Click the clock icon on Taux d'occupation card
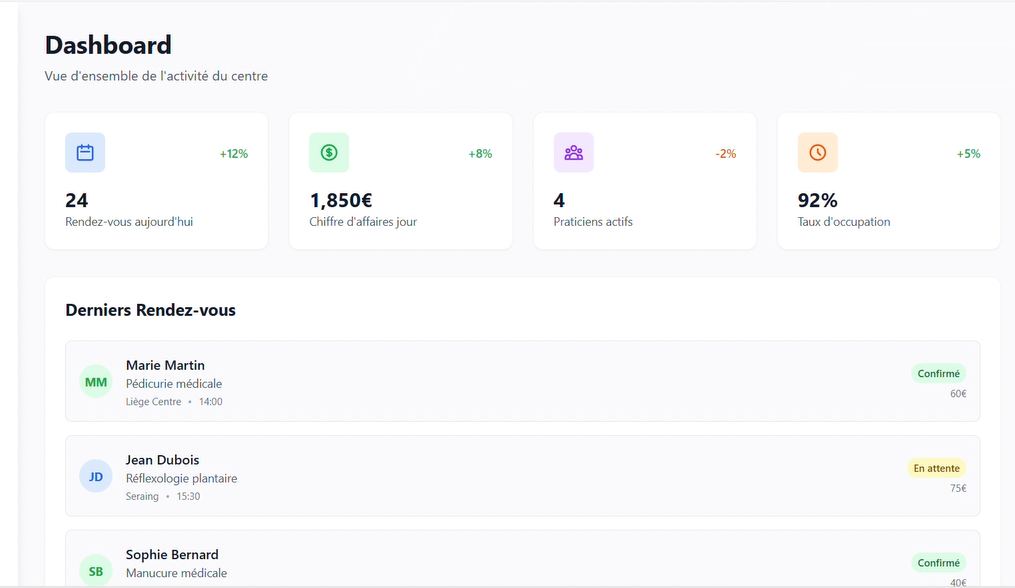This screenshot has height=588, width=1015. 817,152
